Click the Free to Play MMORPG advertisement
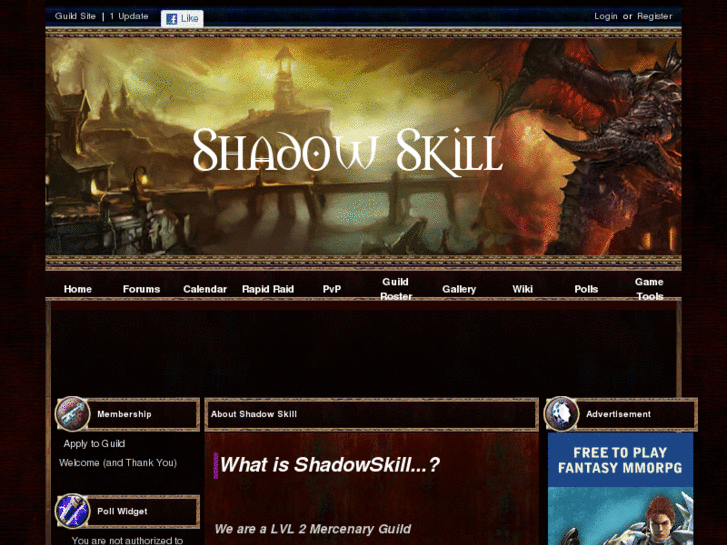 point(620,489)
